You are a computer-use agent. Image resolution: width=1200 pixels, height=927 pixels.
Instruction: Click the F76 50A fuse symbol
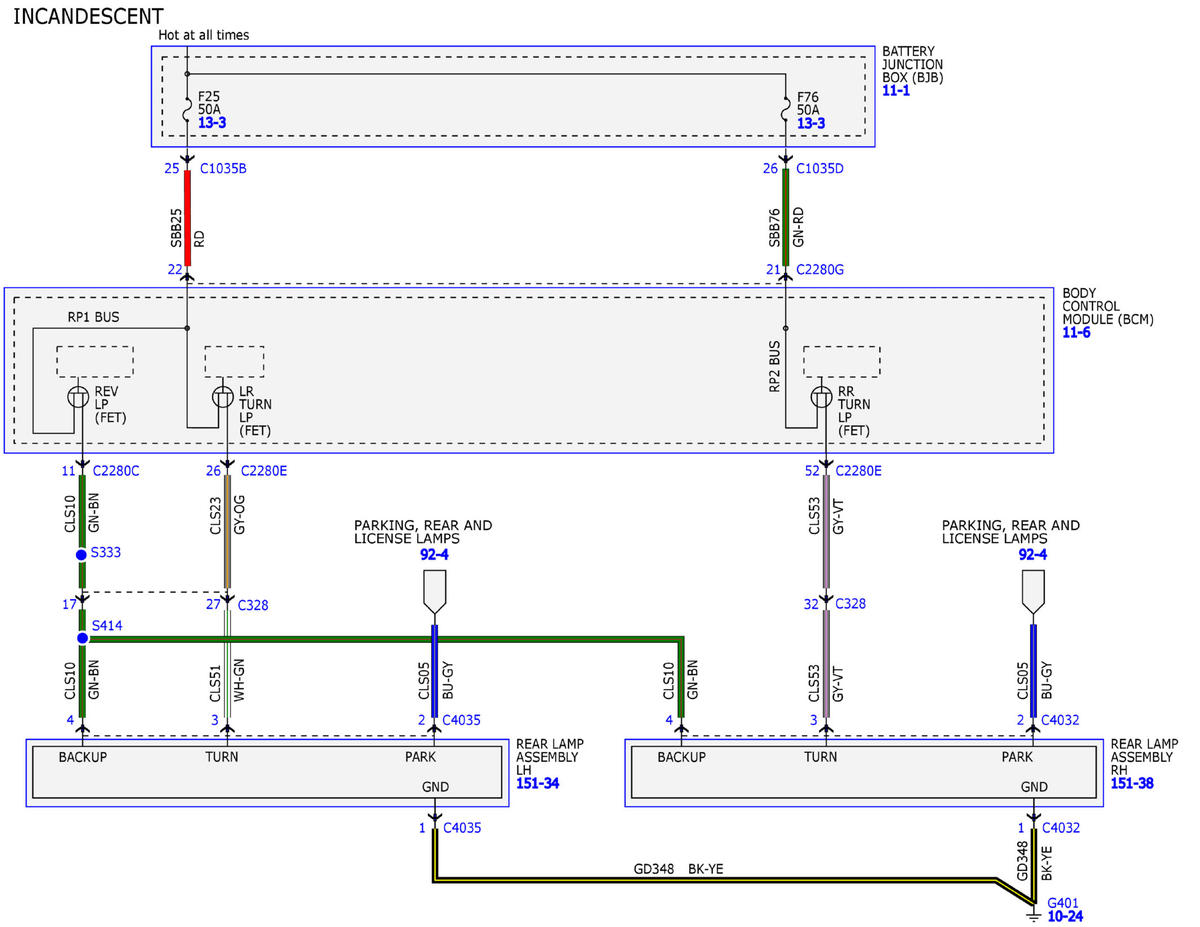pos(786,108)
